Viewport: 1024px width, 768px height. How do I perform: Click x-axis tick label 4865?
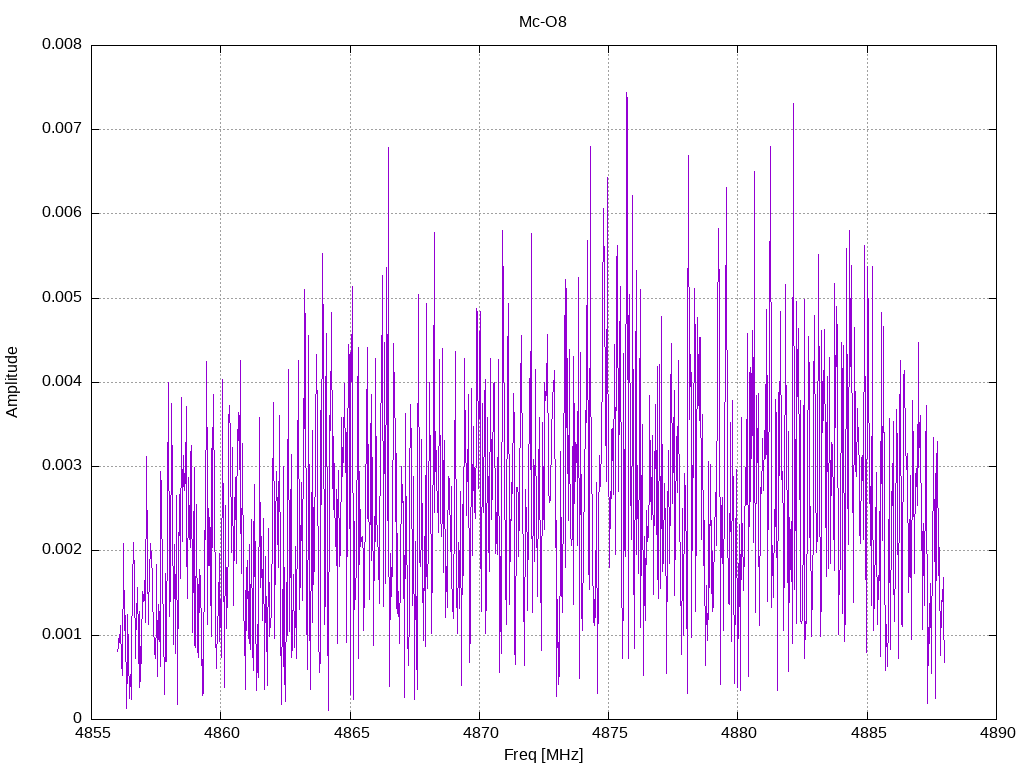point(350,733)
